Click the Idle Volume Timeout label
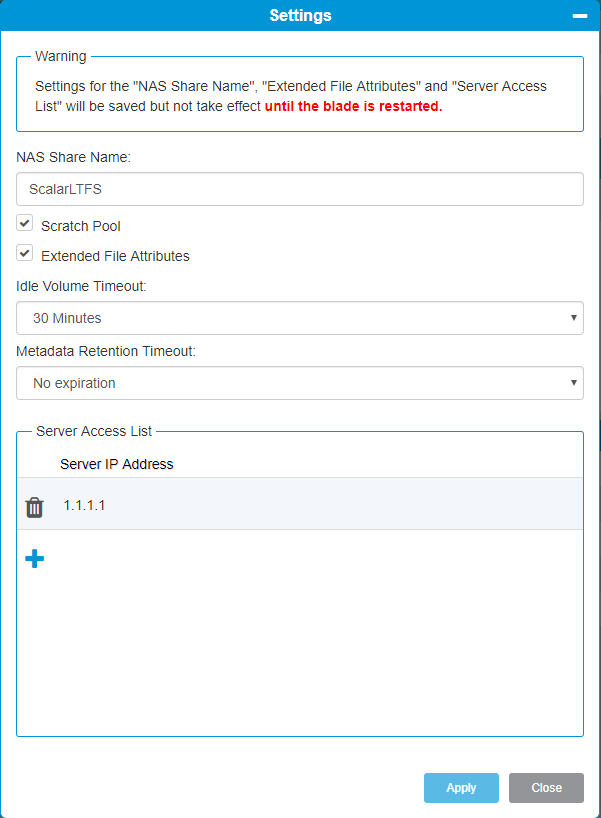The image size is (601, 818). tap(81, 286)
